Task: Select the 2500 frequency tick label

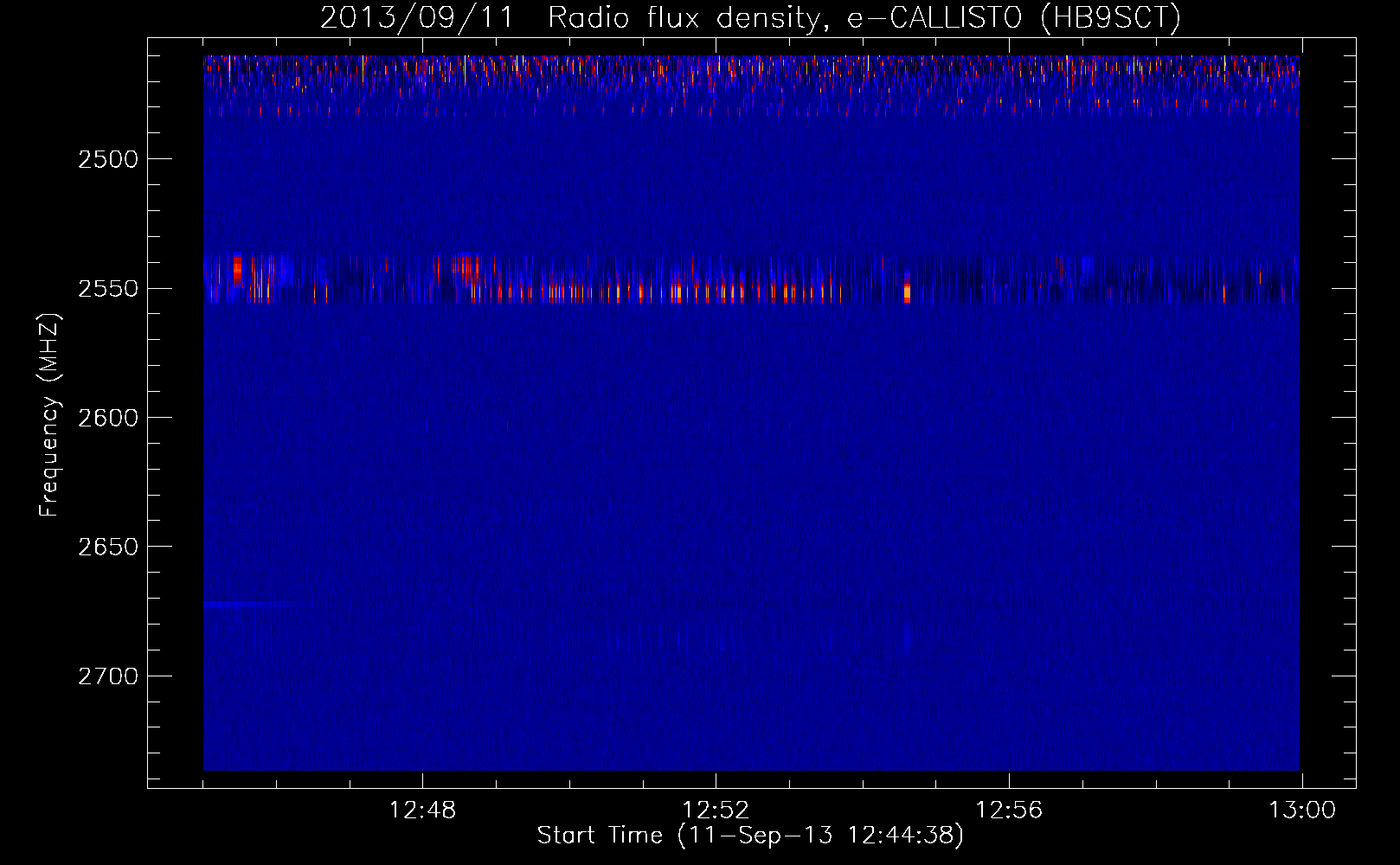Action: point(108,159)
